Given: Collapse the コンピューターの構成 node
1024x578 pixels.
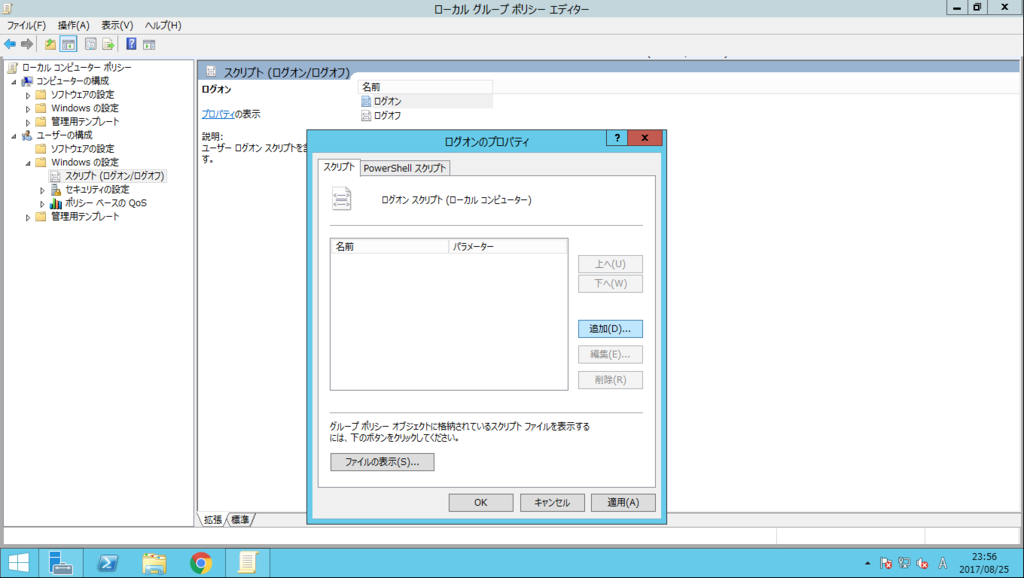Looking at the screenshot, I should (x=14, y=82).
